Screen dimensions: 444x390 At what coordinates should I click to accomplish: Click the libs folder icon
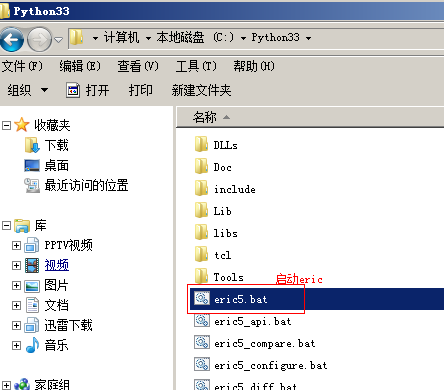point(201,232)
